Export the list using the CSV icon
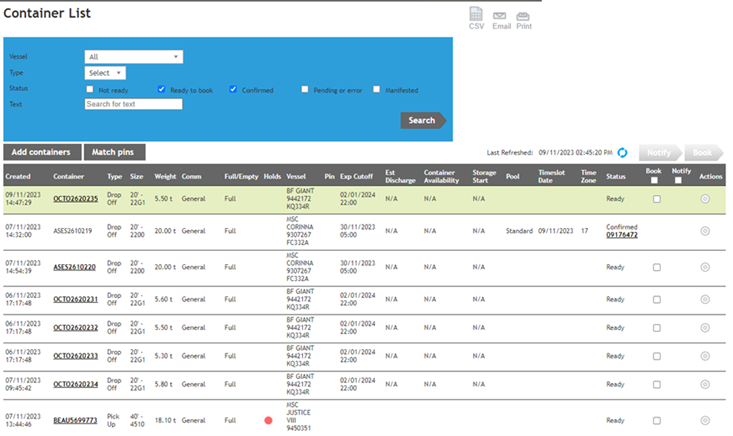The image size is (733, 436). tap(476, 18)
